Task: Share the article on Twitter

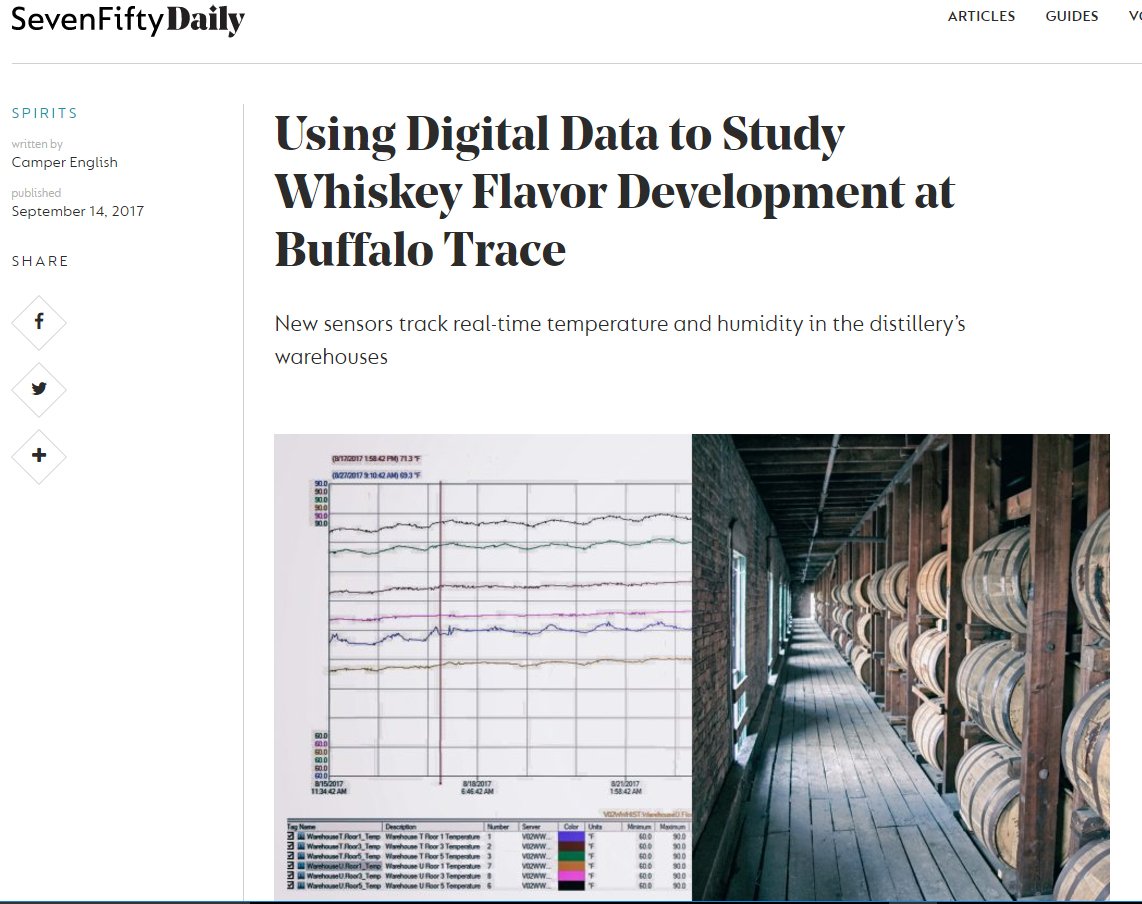Action: (x=39, y=389)
